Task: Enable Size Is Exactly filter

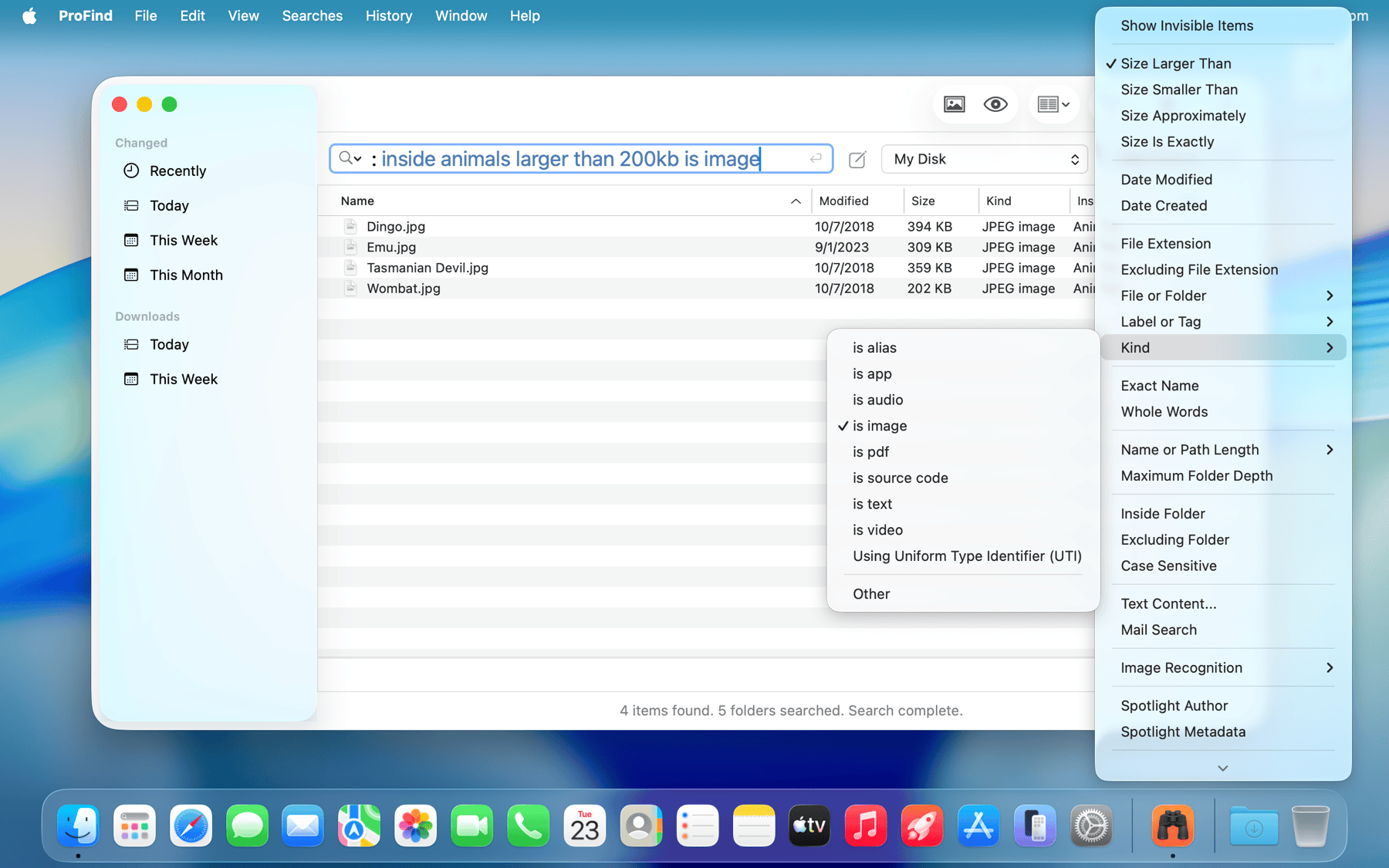Action: [1223, 142]
